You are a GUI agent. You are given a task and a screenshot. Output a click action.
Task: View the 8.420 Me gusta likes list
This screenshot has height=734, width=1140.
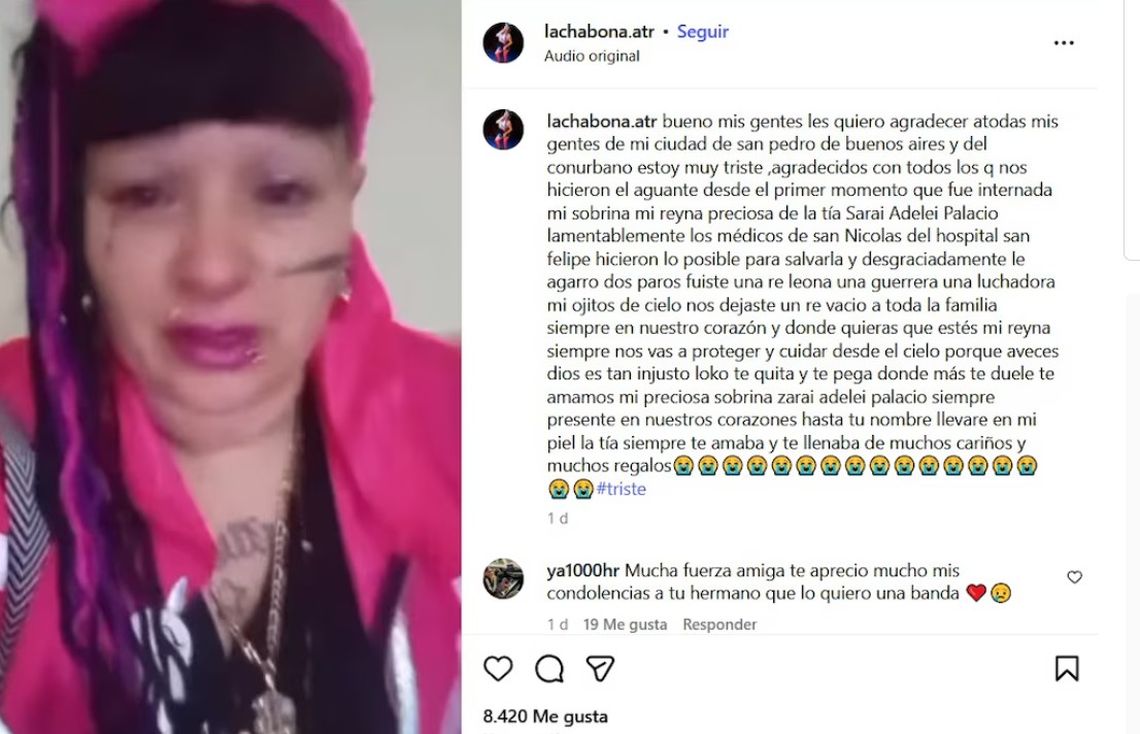[545, 717]
